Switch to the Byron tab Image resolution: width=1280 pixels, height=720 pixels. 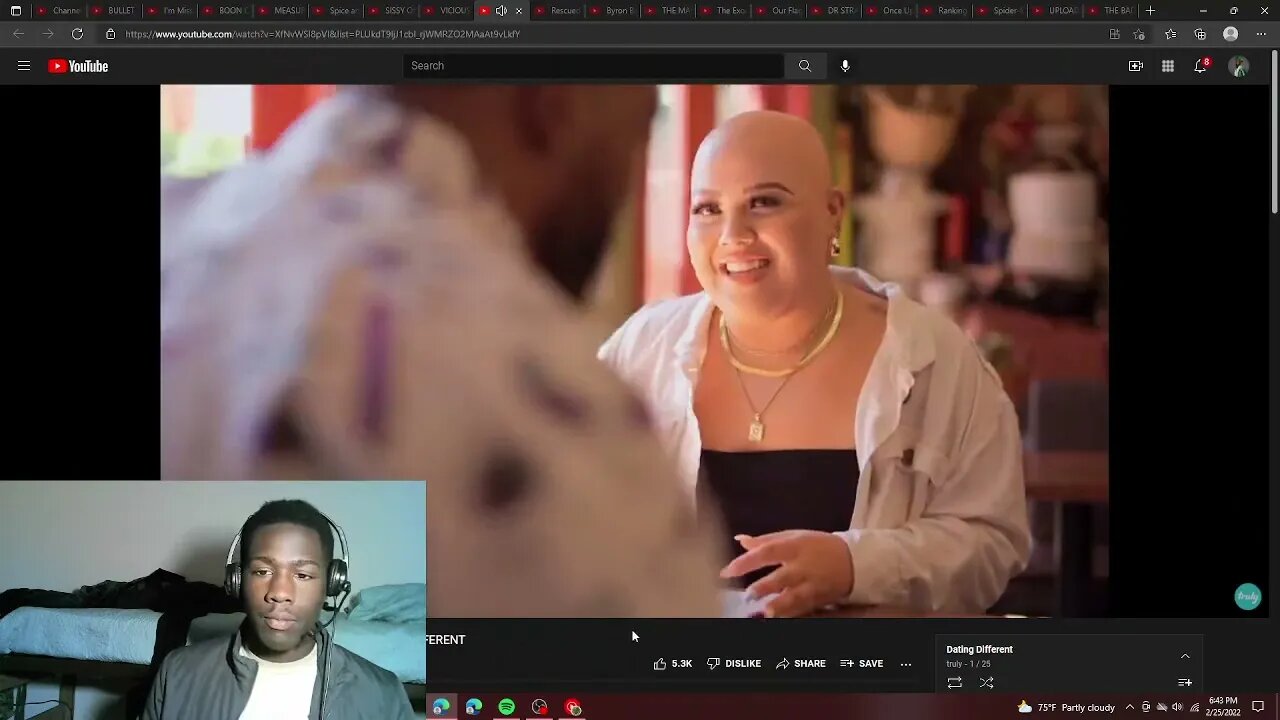(x=613, y=10)
